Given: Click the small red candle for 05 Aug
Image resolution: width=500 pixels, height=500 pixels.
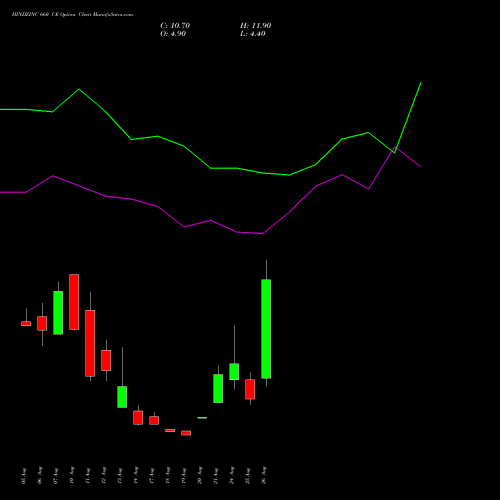Looking at the screenshot, I should tap(26, 323).
